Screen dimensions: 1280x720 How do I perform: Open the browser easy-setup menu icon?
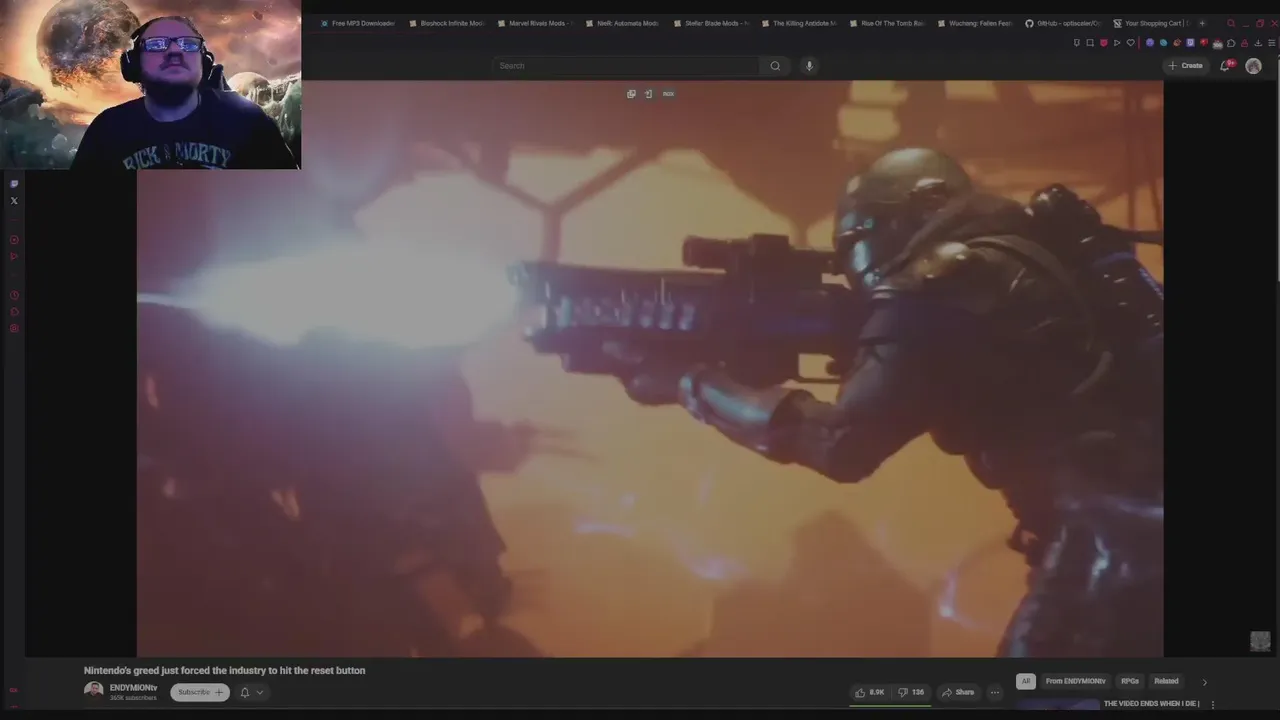[1272, 43]
